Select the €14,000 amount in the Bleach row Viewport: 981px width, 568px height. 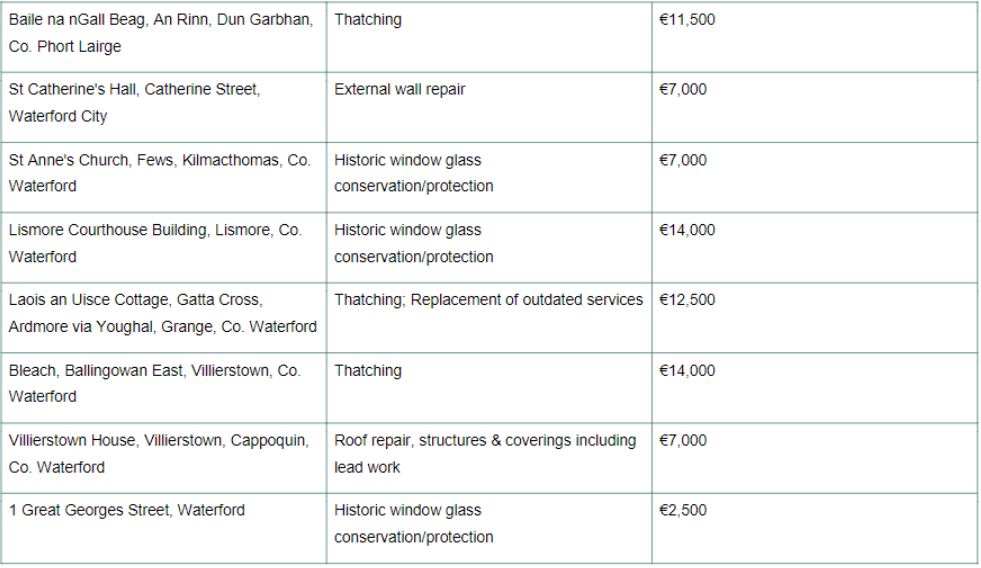(688, 370)
